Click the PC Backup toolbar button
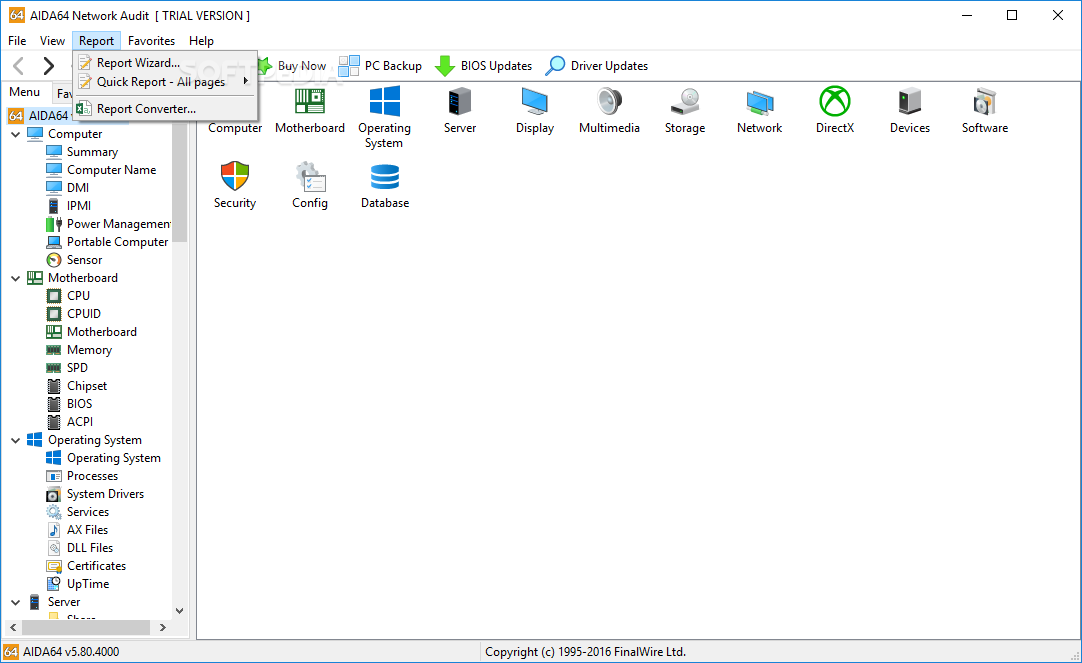Viewport: 1082px width, 663px height. pyautogui.click(x=380, y=66)
